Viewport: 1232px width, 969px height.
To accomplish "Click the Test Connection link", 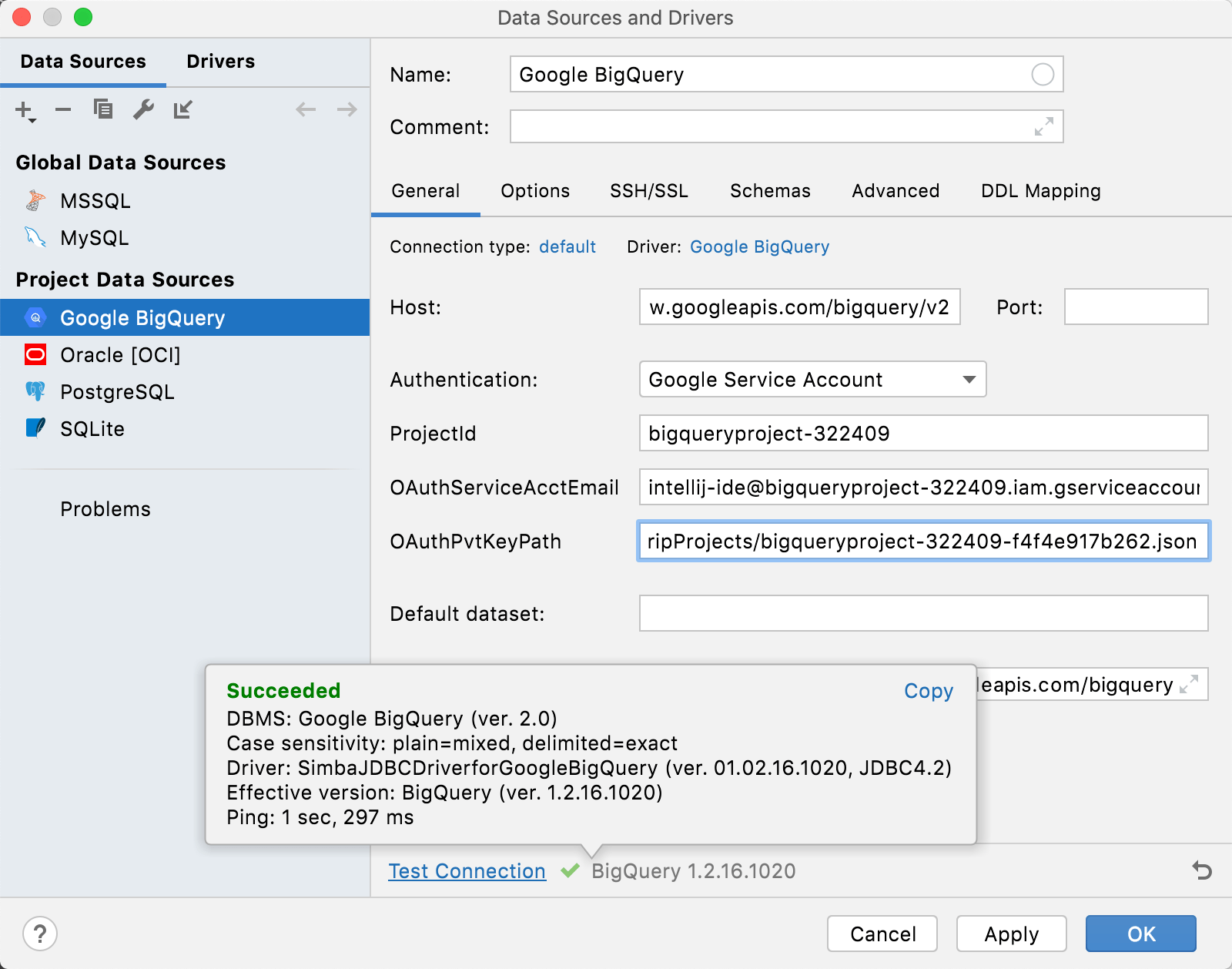I will [467, 871].
